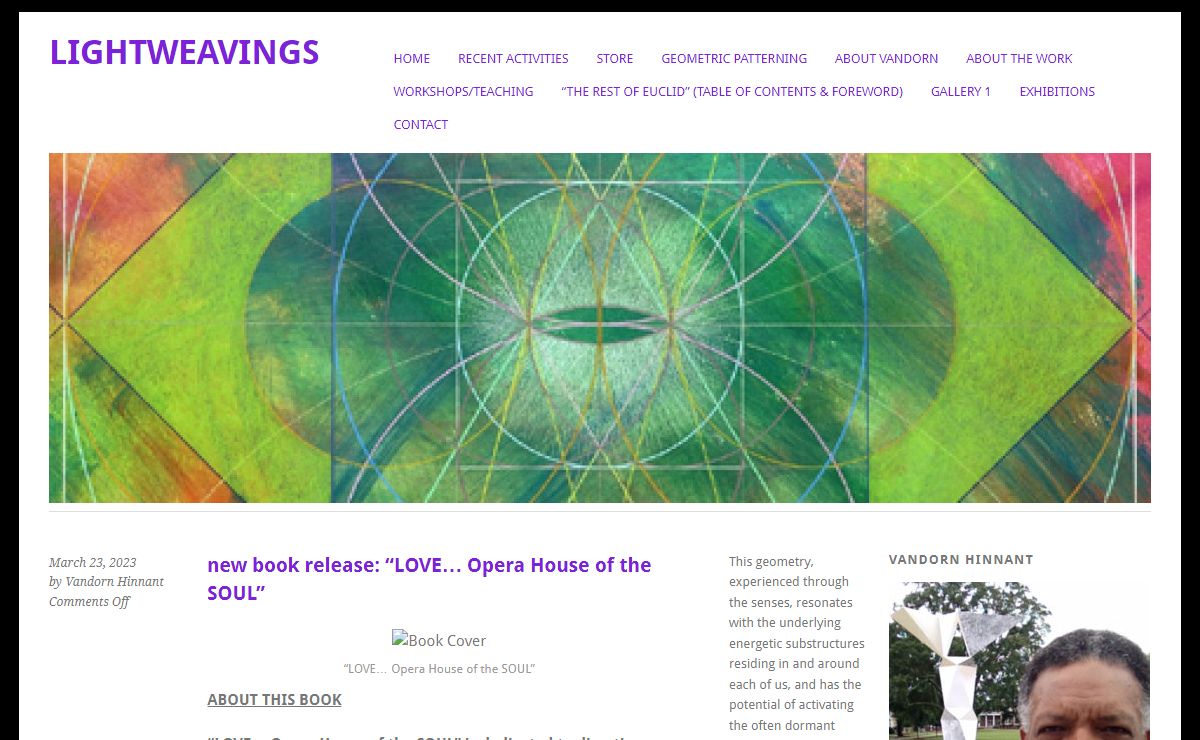Click the VANDORN HINNANT sidebar heading
The width and height of the screenshot is (1200, 740).
(961, 560)
